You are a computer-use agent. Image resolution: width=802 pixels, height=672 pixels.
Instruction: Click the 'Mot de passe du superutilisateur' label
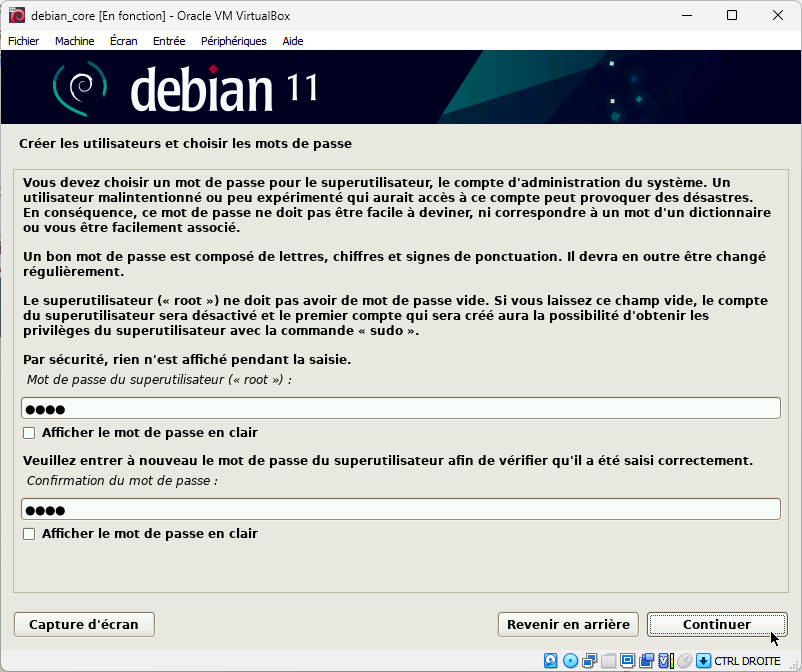[x=159, y=379]
